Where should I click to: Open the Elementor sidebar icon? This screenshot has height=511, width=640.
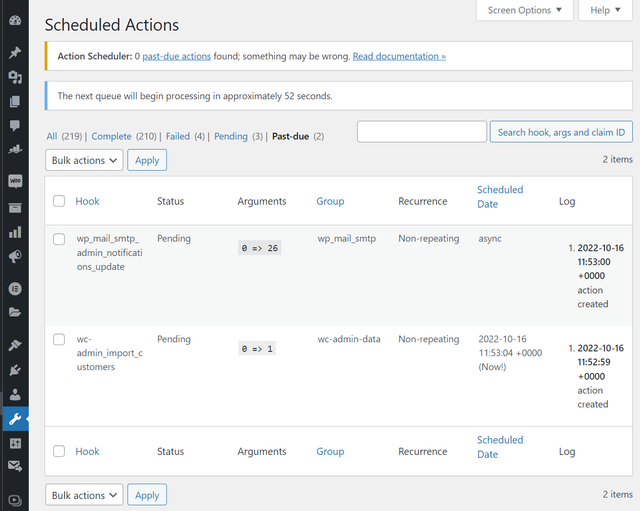15,289
